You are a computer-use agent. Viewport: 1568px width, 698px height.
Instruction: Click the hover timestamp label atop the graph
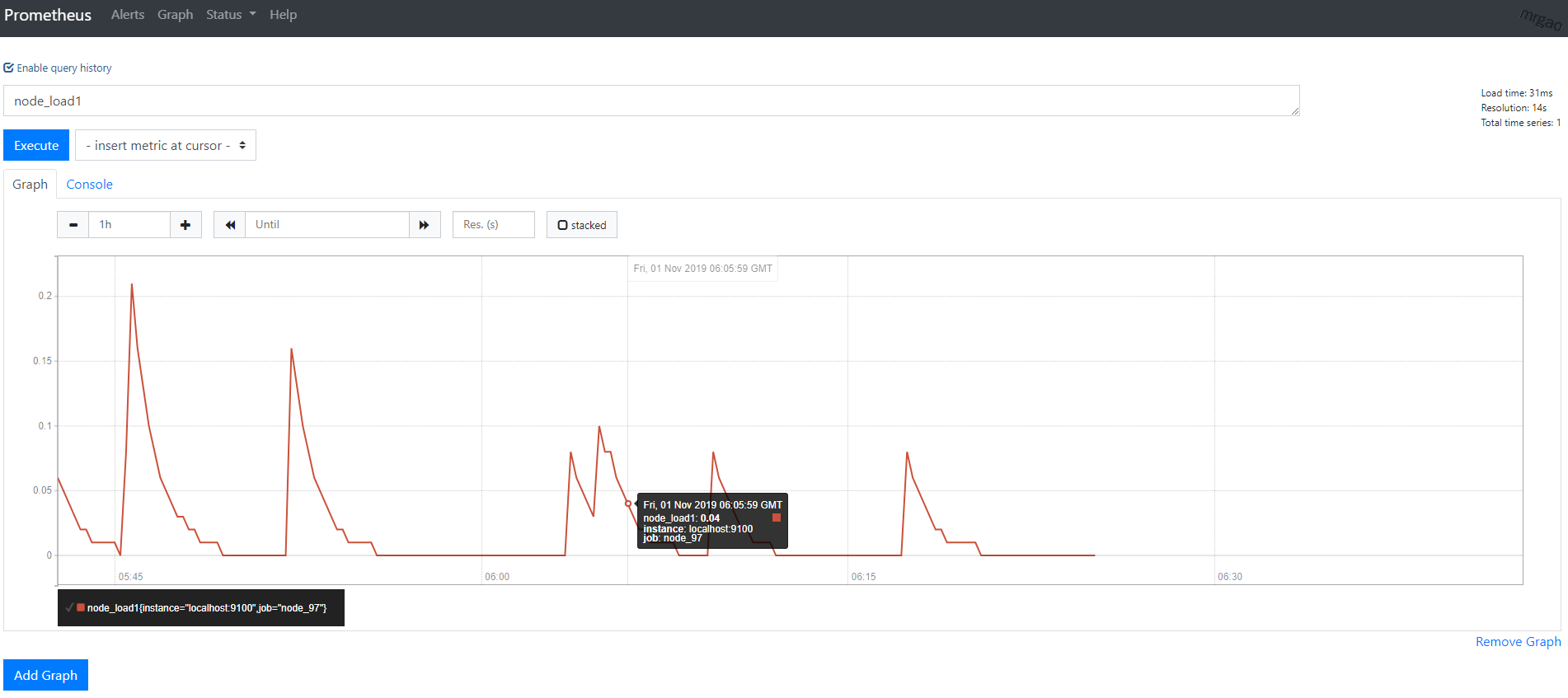point(702,269)
